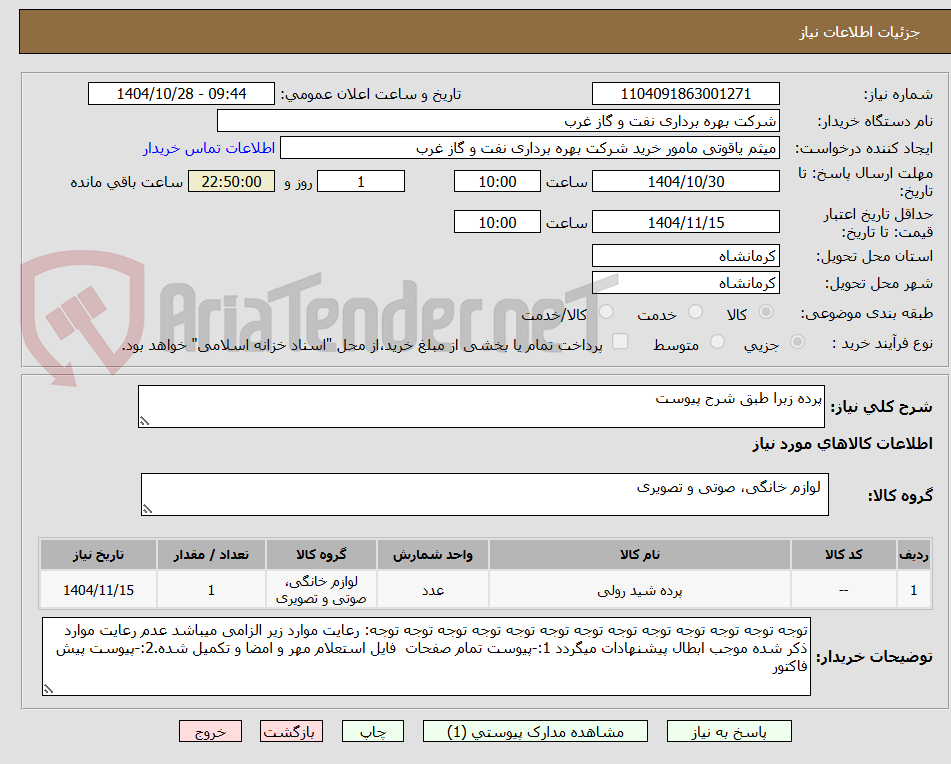Select the خدمت radio option

coord(696,311)
